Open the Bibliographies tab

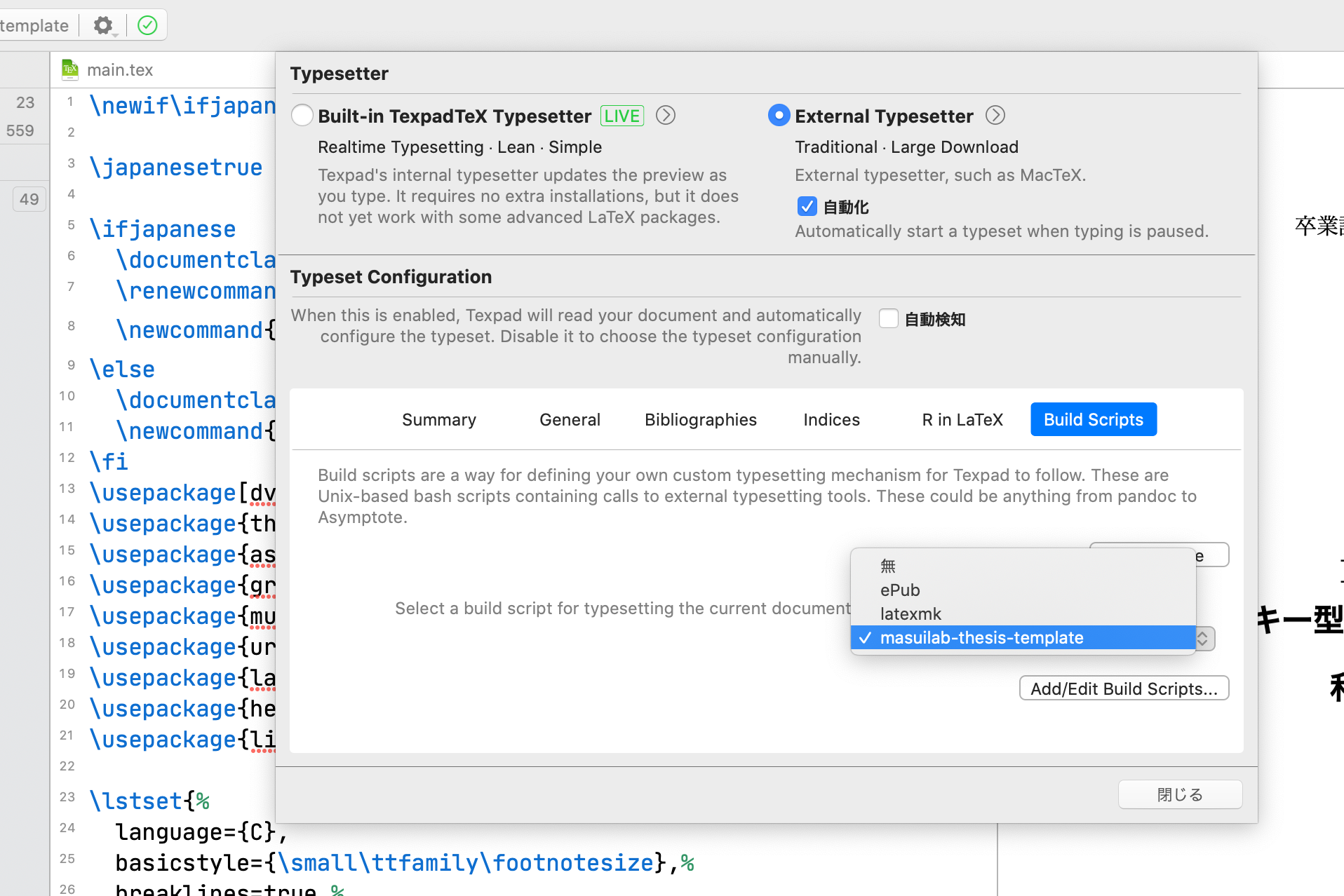coord(700,420)
